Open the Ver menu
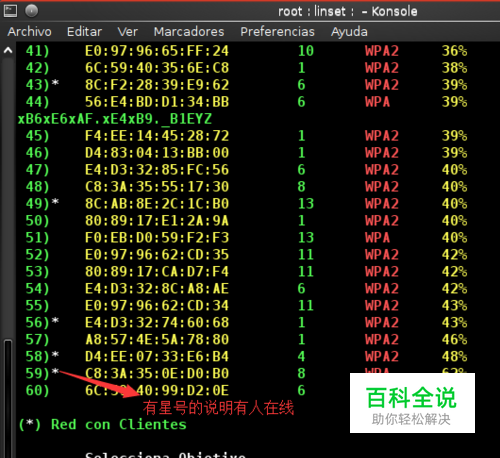 [128, 32]
